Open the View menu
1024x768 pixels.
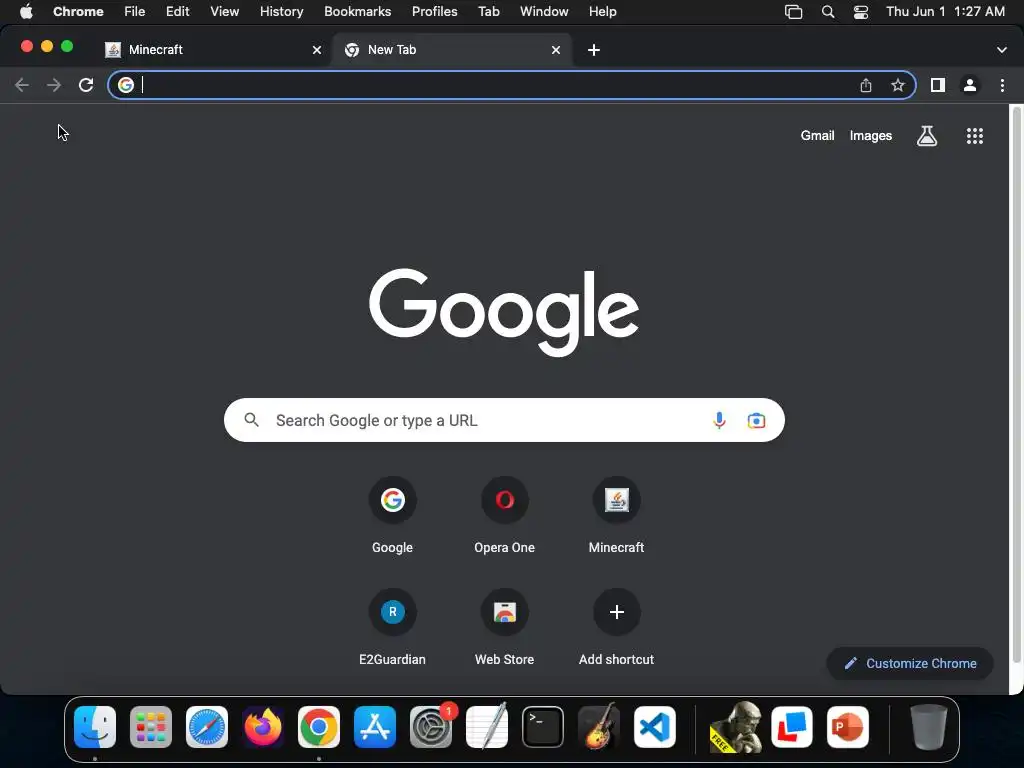[x=225, y=12]
